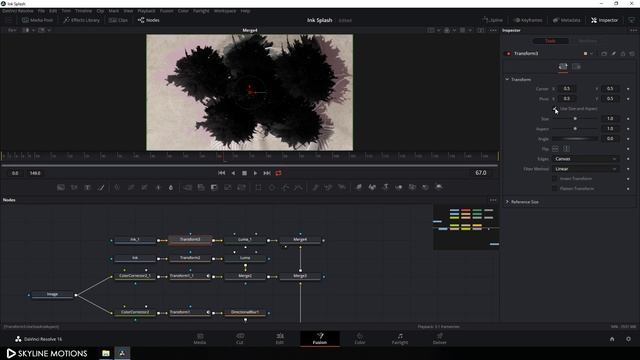Select the Controls tab icon in Inspector

563,67
